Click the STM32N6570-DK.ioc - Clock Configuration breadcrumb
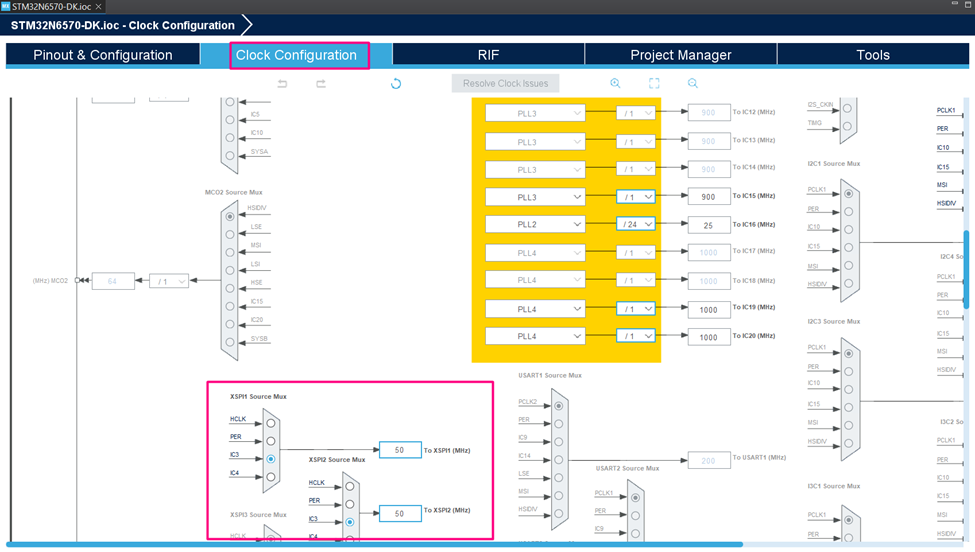 tap(122, 25)
